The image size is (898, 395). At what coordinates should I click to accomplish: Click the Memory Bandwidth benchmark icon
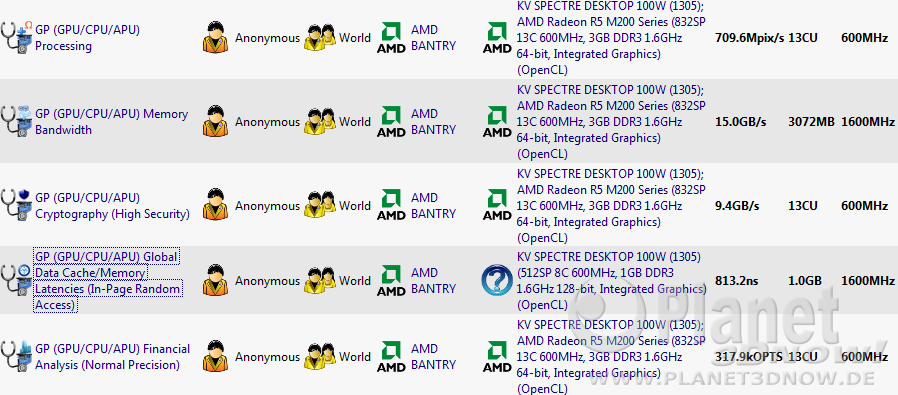click(17, 122)
